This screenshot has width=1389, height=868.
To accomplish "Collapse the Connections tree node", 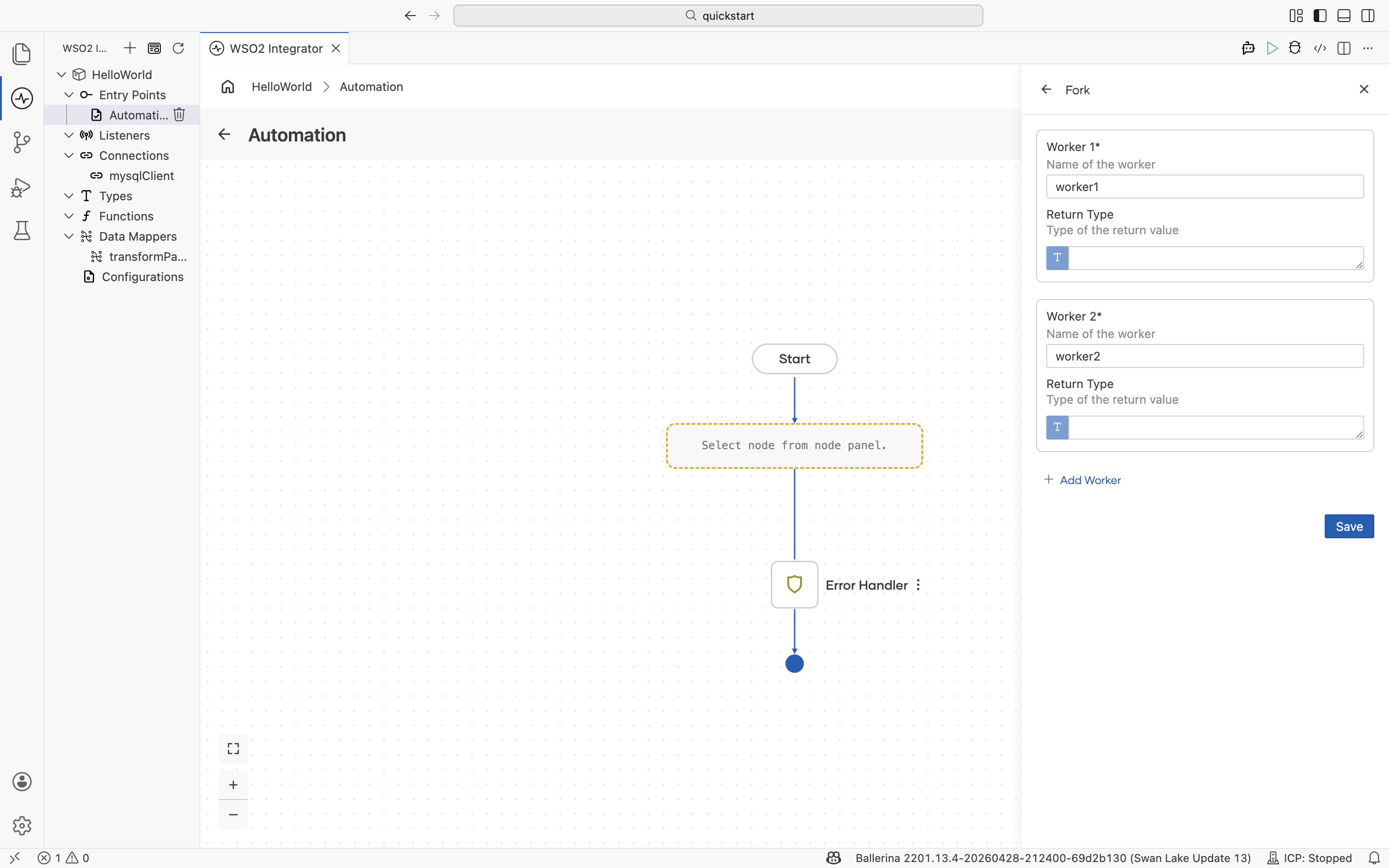I will coord(69,156).
